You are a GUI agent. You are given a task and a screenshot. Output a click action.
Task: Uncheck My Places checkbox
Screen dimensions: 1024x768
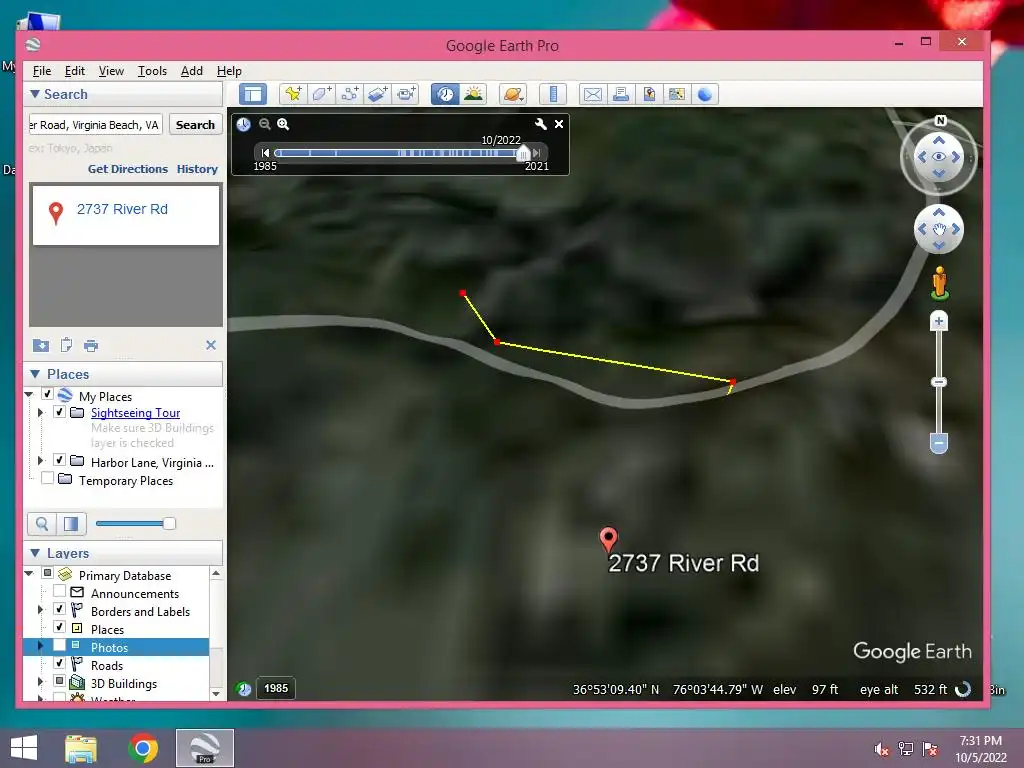pos(47,394)
